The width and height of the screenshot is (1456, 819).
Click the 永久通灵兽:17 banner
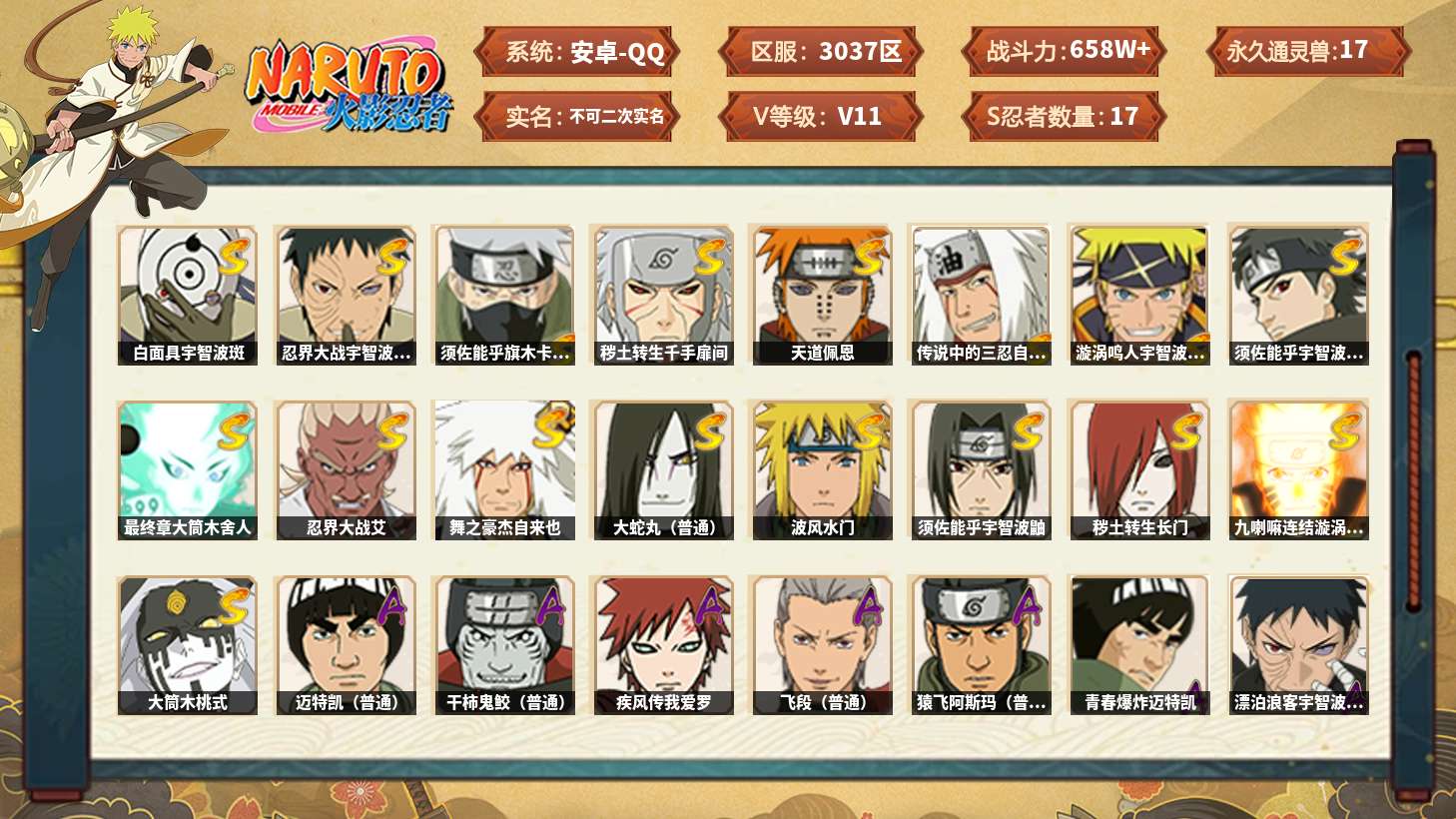click(x=1307, y=51)
